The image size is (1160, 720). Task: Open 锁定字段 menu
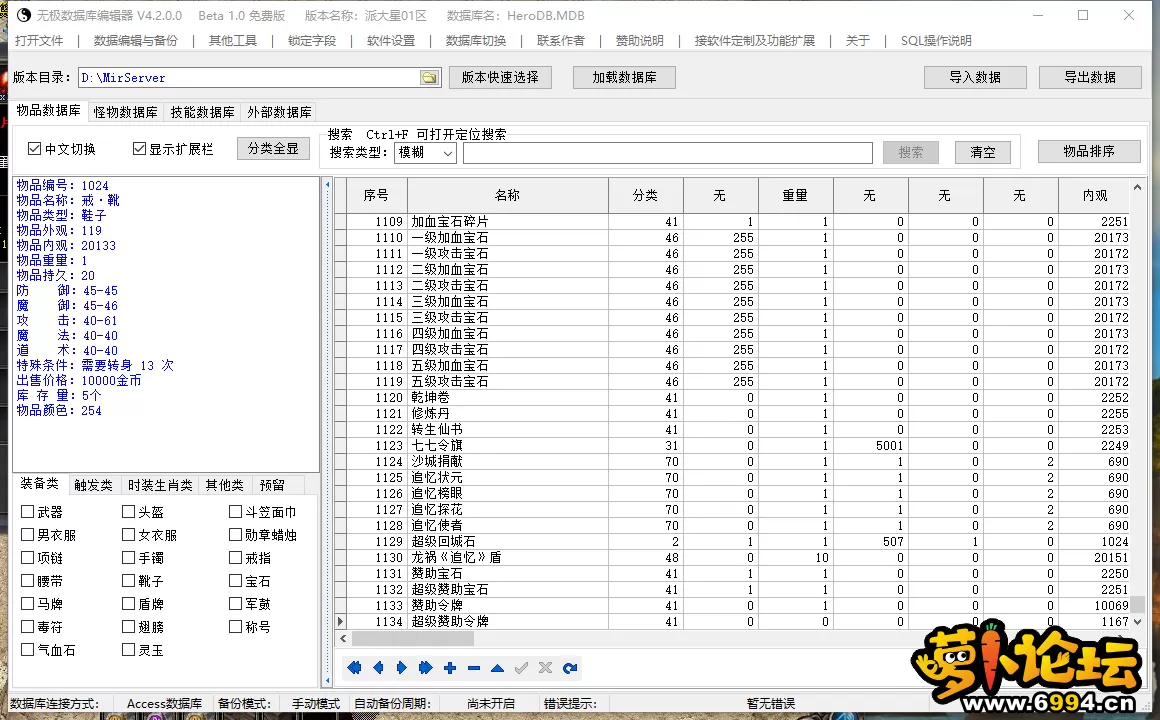[312, 41]
